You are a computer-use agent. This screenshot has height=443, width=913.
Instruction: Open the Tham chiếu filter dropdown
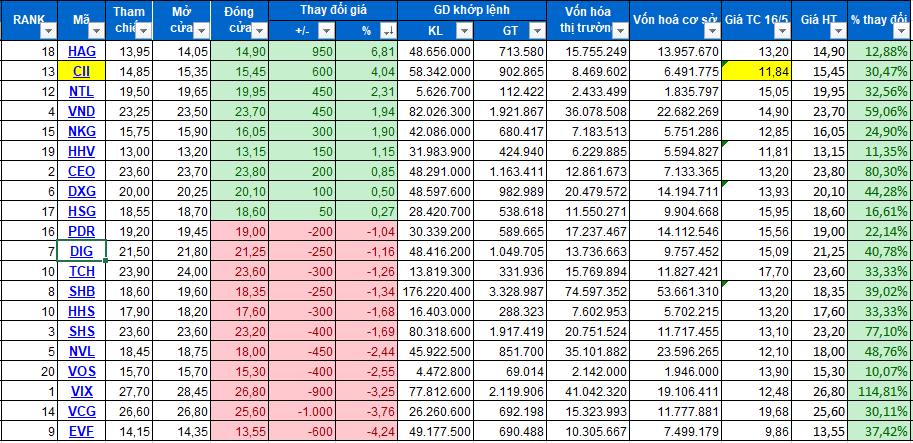pyautogui.click(x=143, y=31)
